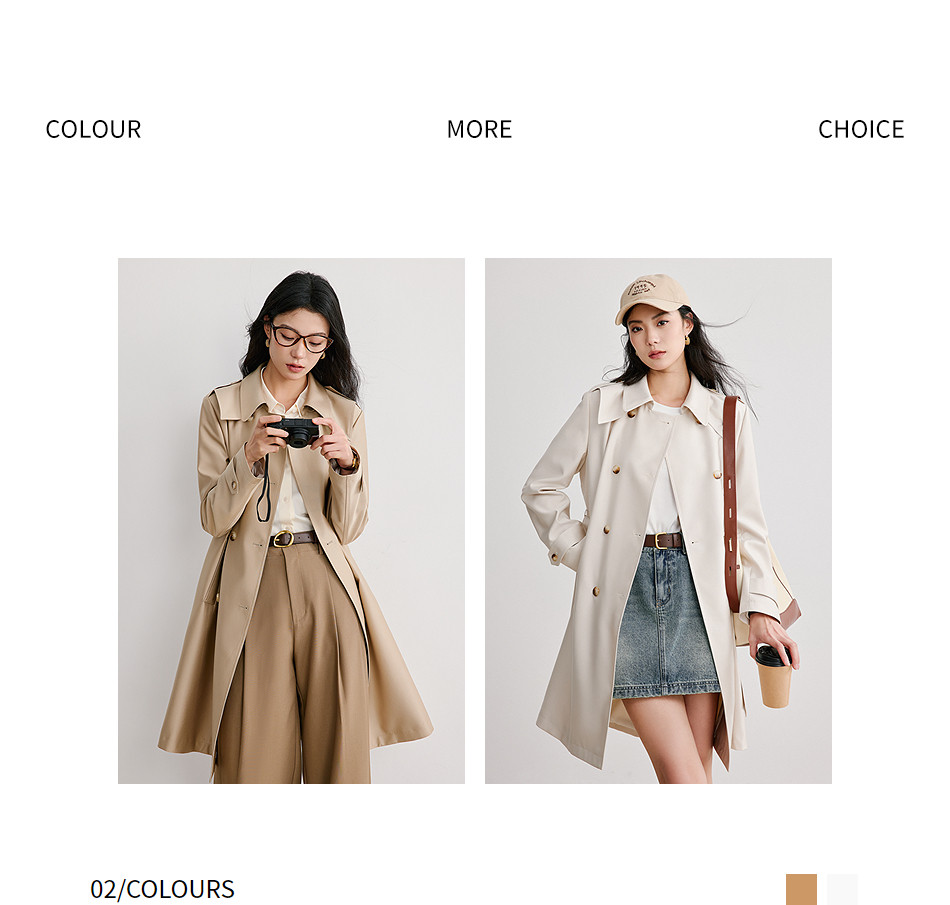Viewport: 950px width, 905px height.
Task: Click the MORE heading text
Action: tap(479, 129)
